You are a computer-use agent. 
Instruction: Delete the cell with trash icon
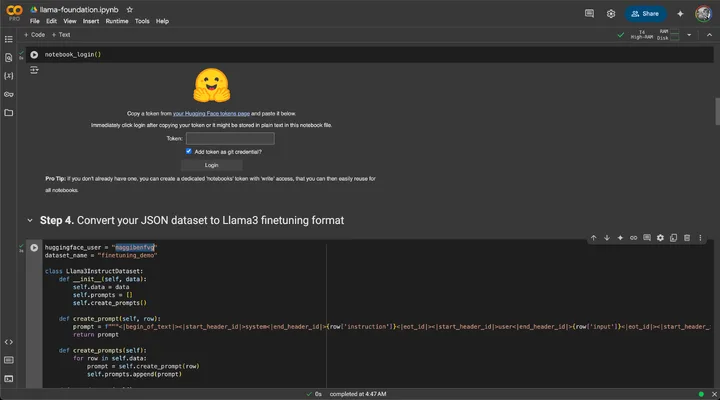[x=686, y=238]
